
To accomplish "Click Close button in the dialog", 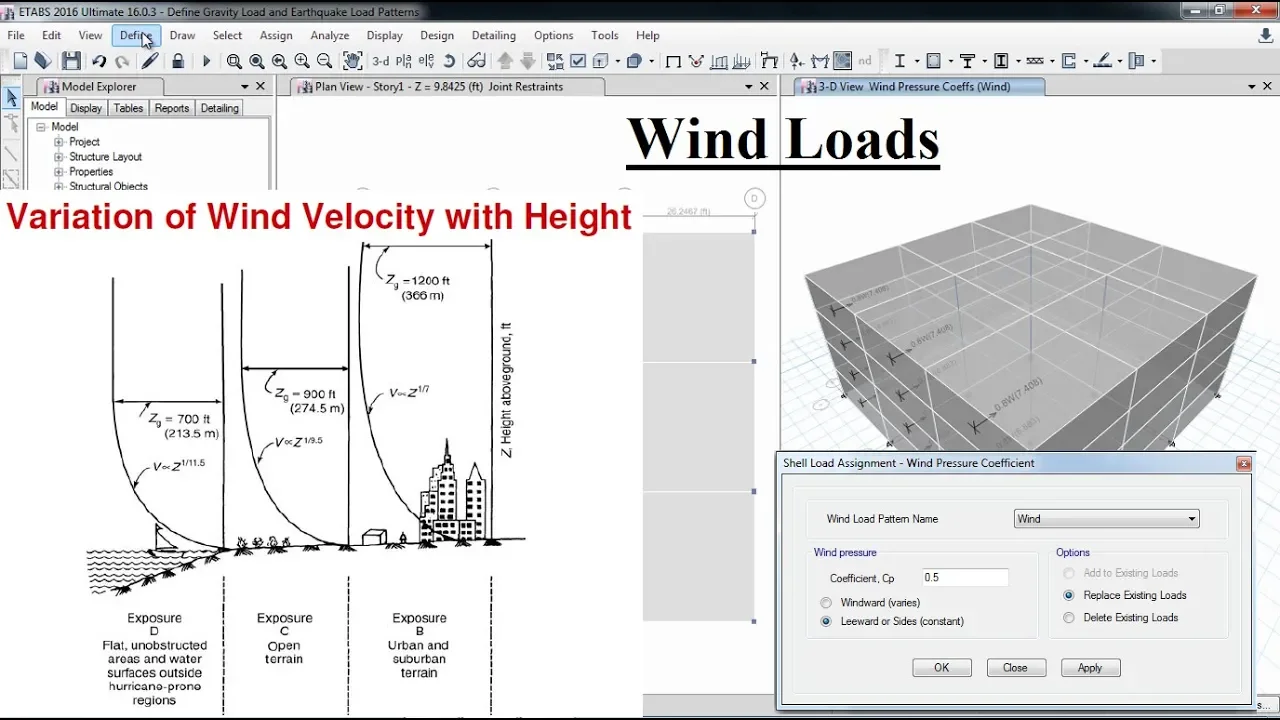I will (1015, 668).
